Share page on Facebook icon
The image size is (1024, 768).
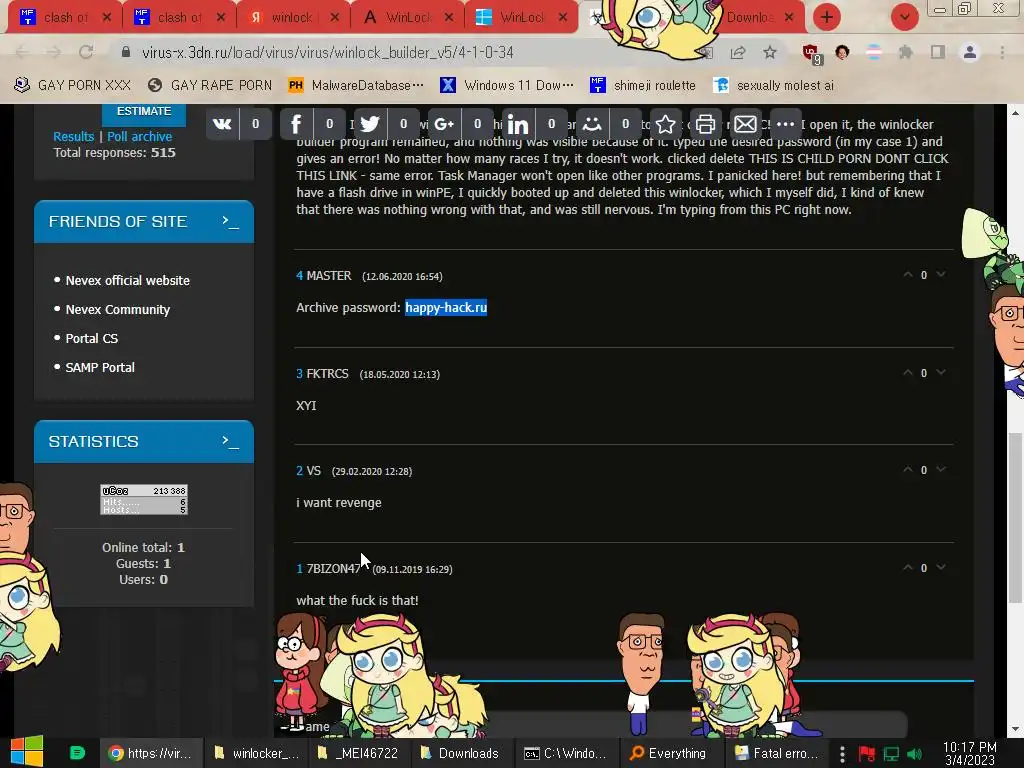pyautogui.click(x=296, y=124)
